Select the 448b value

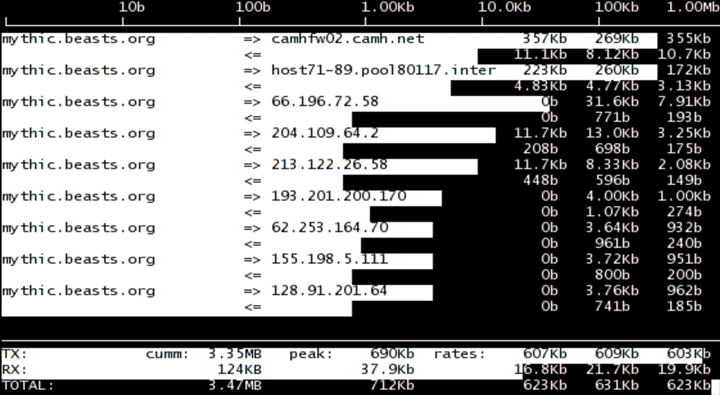(x=540, y=181)
